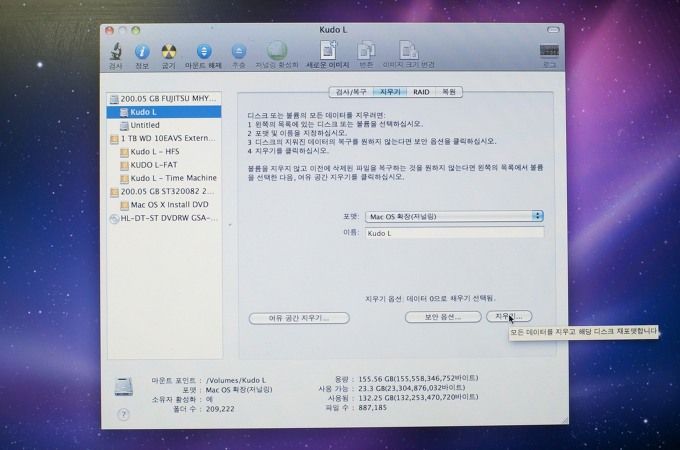
Task: Click the available value 23.3 GB
Action: tap(412, 388)
